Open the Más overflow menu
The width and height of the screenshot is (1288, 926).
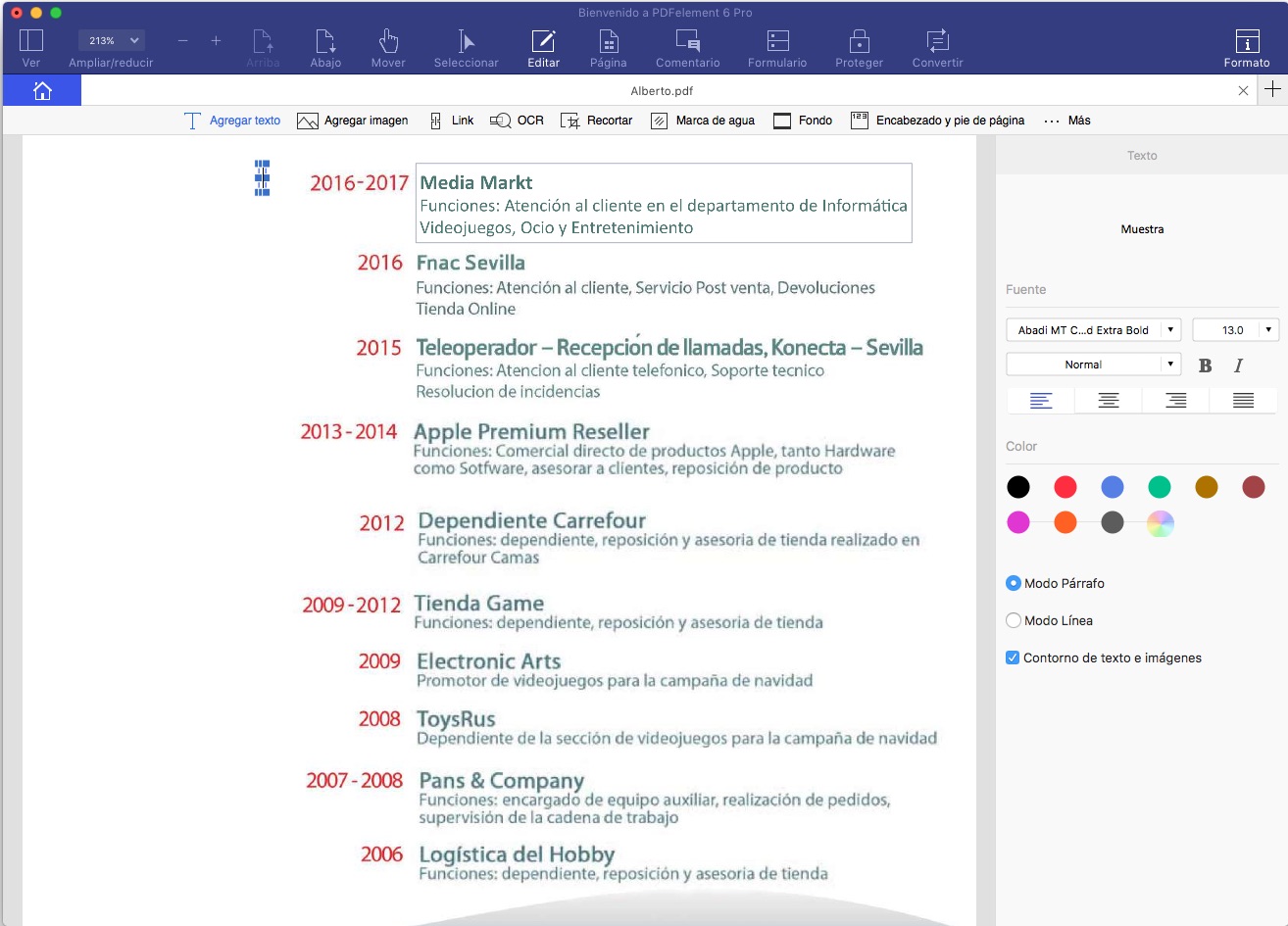1067,121
